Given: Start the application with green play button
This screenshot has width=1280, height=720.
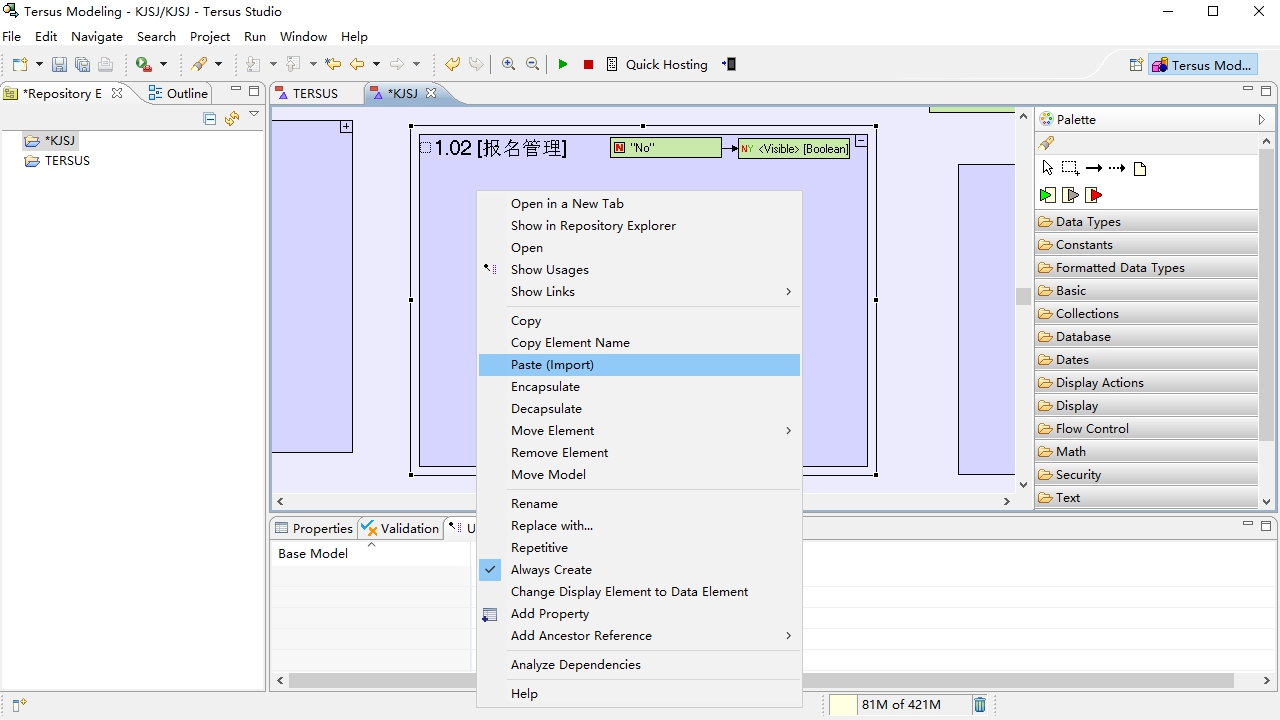Looking at the screenshot, I should pos(563,64).
